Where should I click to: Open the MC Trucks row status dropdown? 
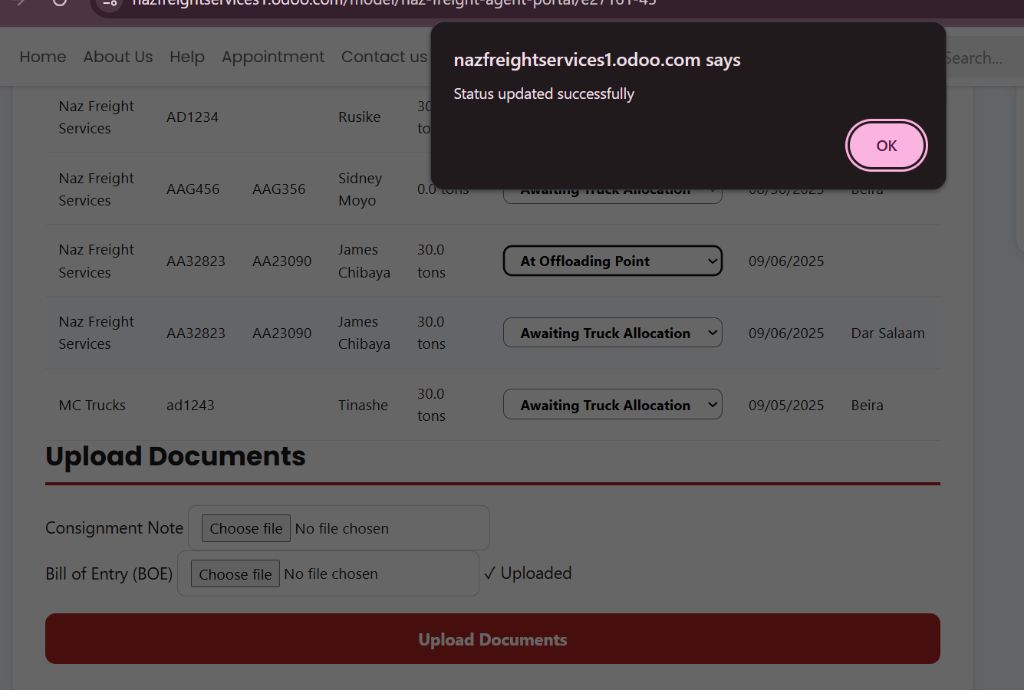coord(612,405)
